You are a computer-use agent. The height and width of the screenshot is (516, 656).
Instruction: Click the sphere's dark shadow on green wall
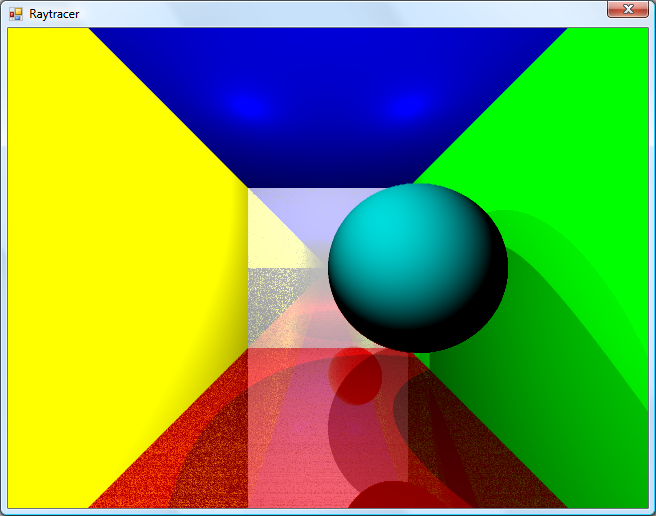tap(560, 300)
